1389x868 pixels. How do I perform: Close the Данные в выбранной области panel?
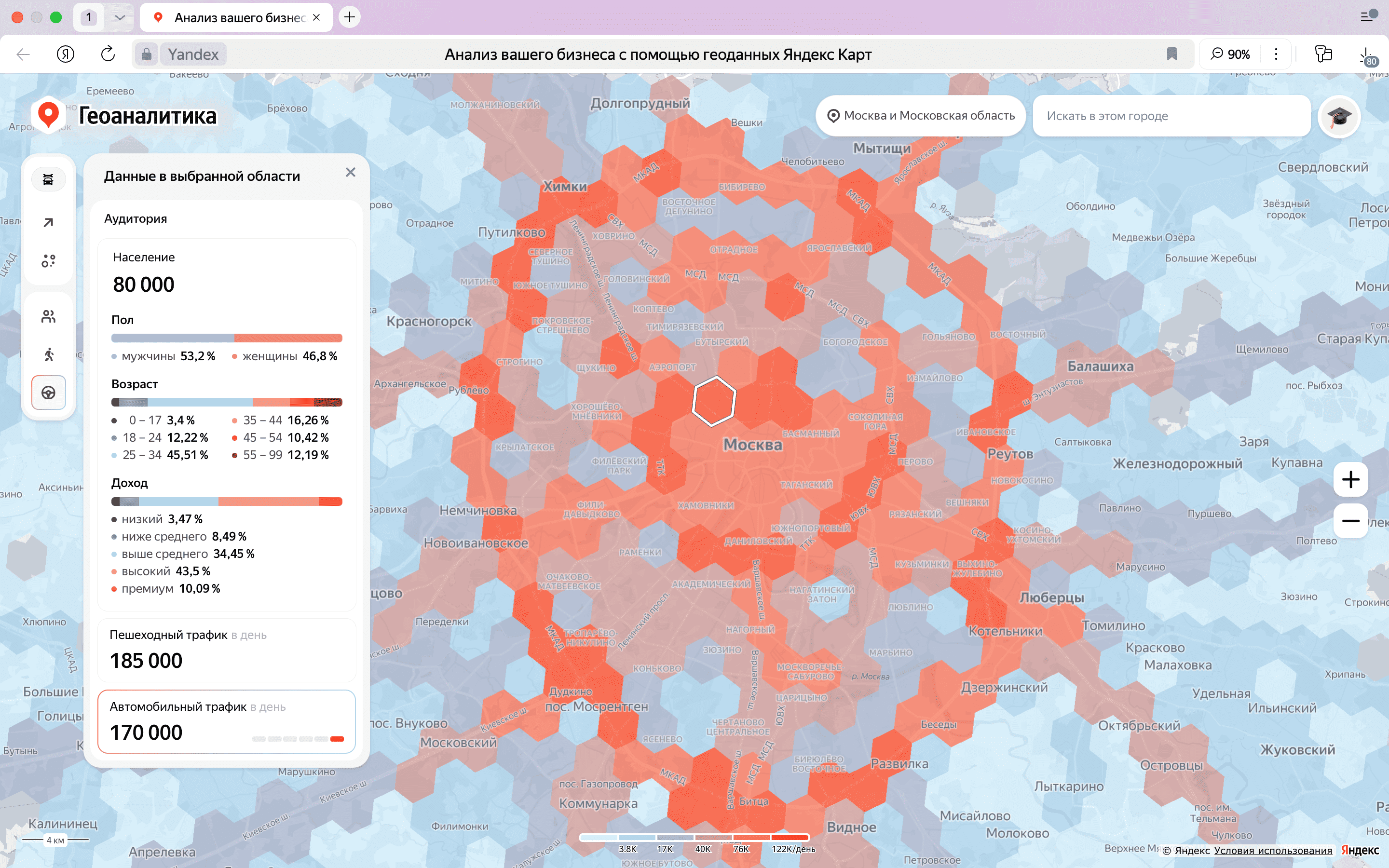[x=351, y=172]
